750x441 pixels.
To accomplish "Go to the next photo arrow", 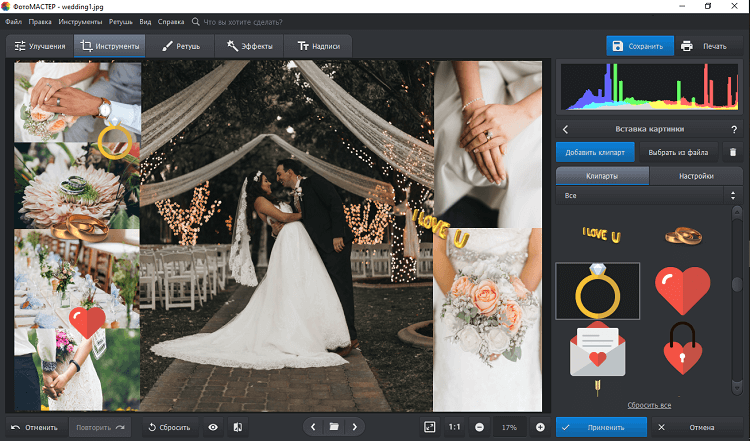I will (x=354, y=427).
